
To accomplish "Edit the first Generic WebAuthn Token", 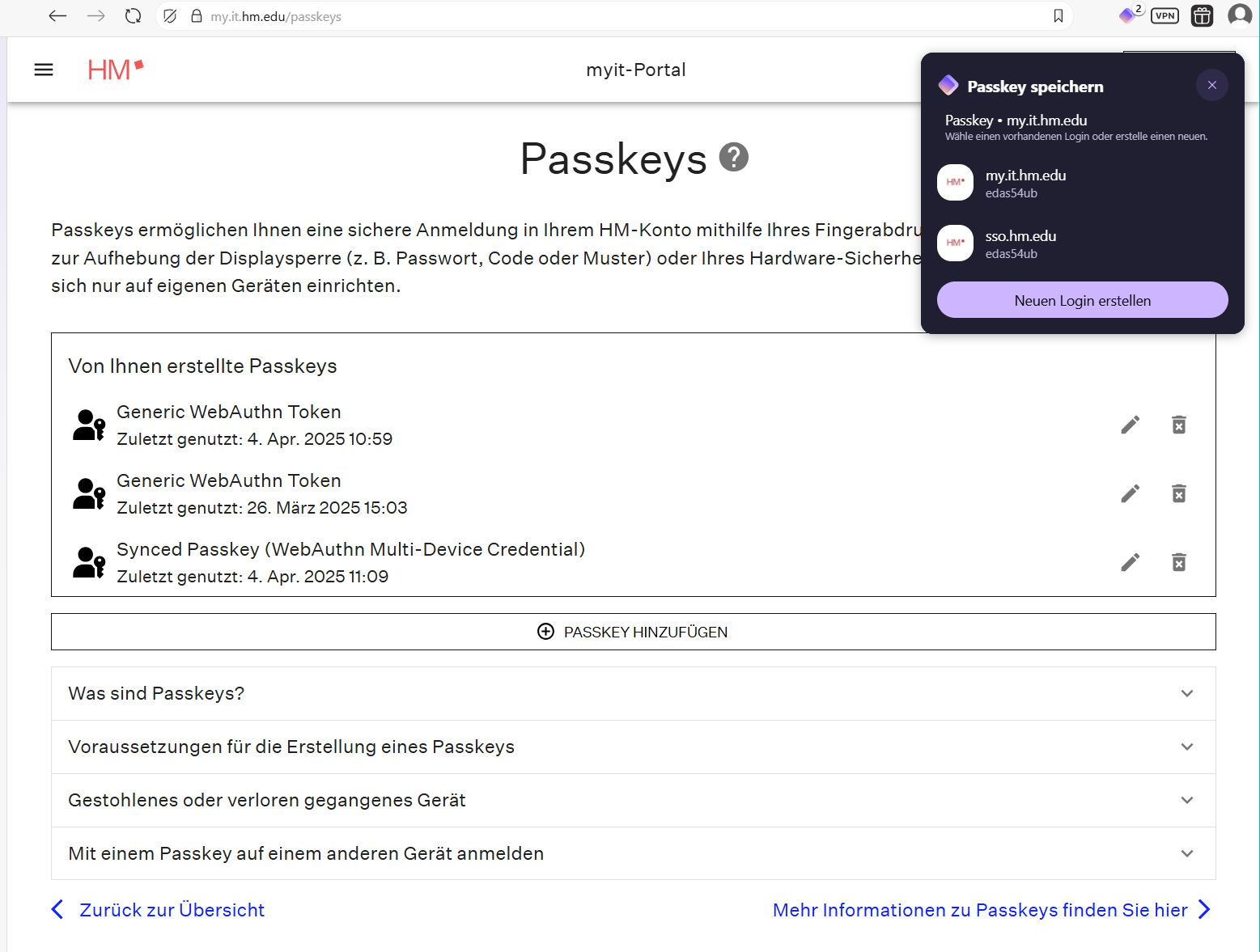I will click(1131, 425).
